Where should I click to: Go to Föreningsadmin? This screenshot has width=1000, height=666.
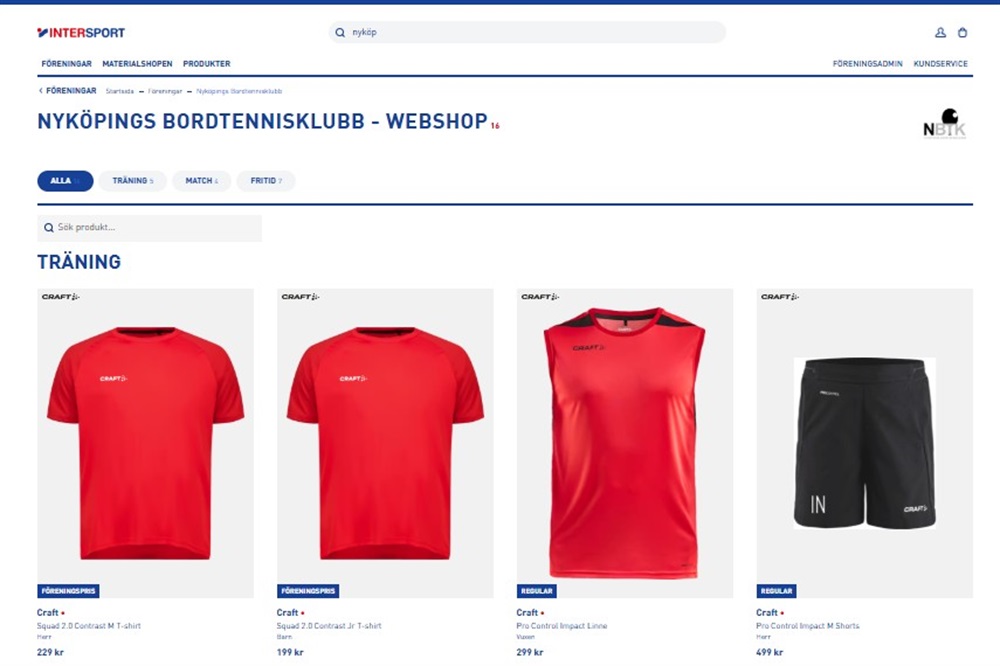pyautogui.click(x=867, y=64)
